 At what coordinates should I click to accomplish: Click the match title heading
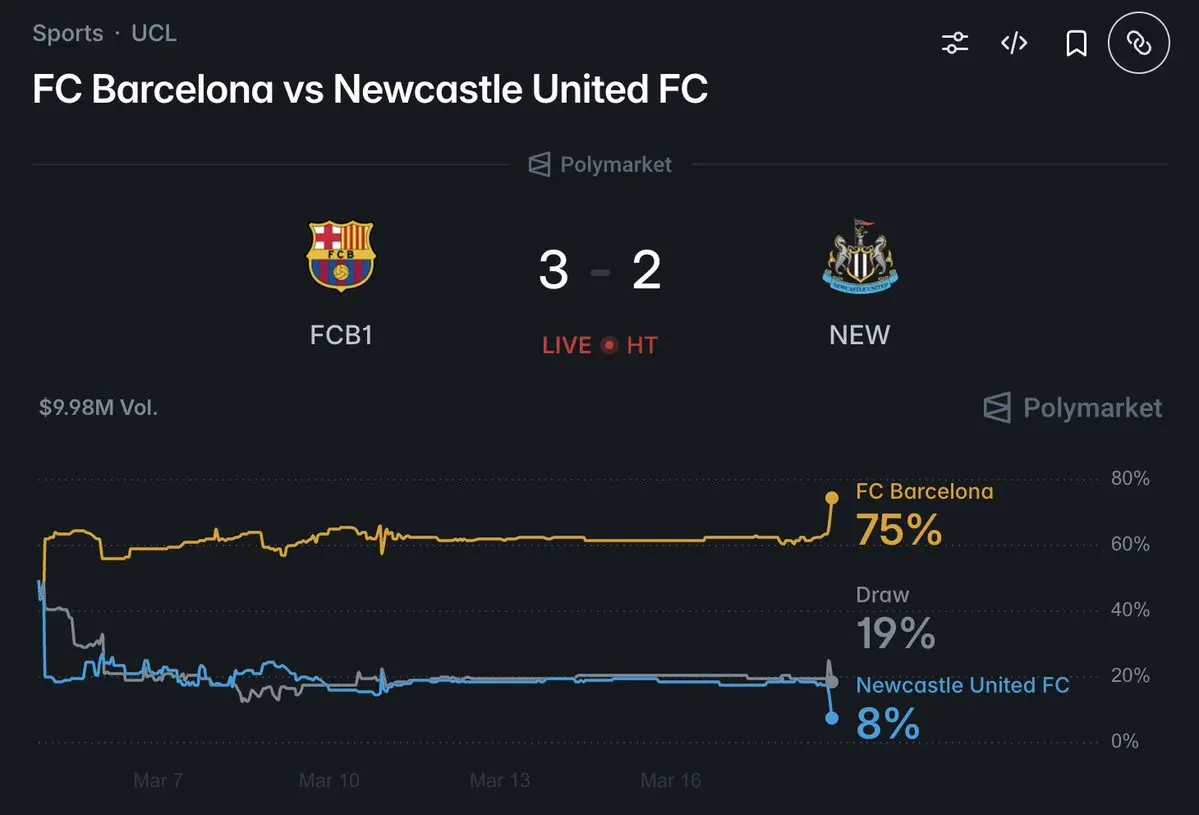[370, 89]
